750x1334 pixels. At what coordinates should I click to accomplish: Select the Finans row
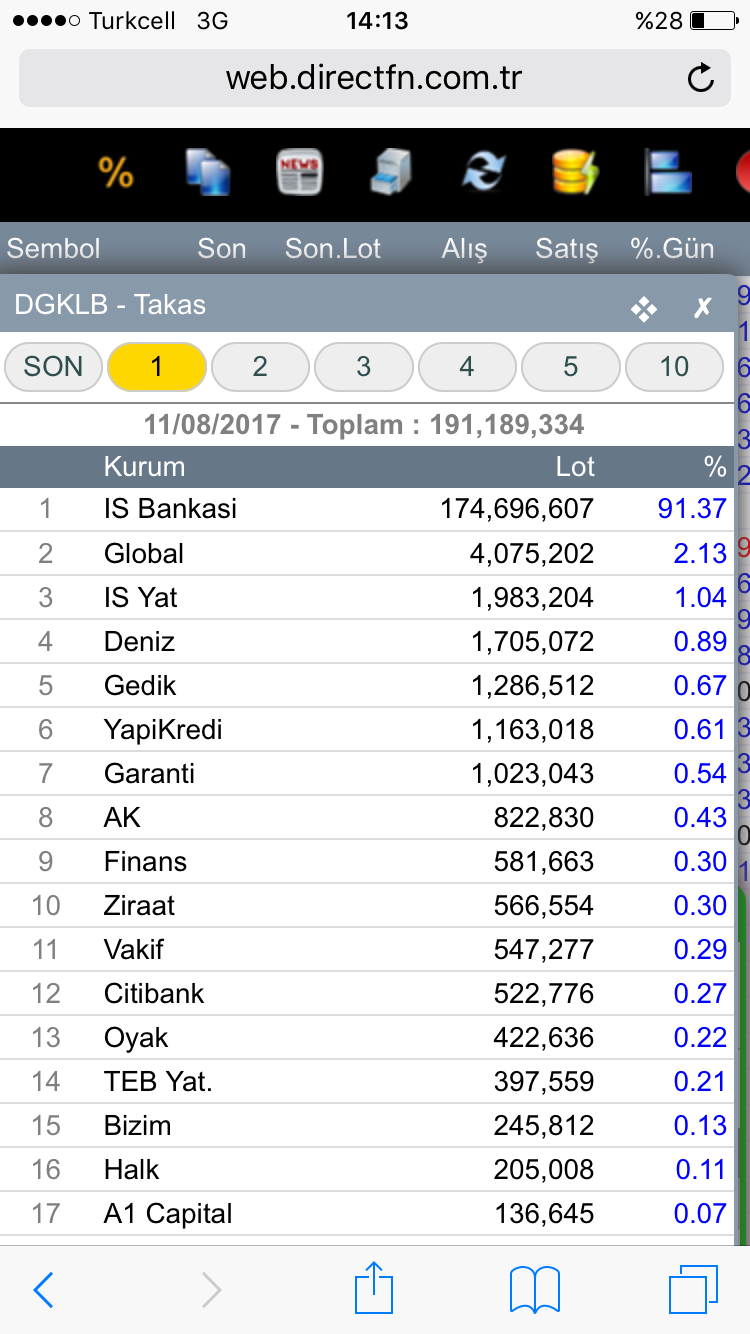point(367,861)
